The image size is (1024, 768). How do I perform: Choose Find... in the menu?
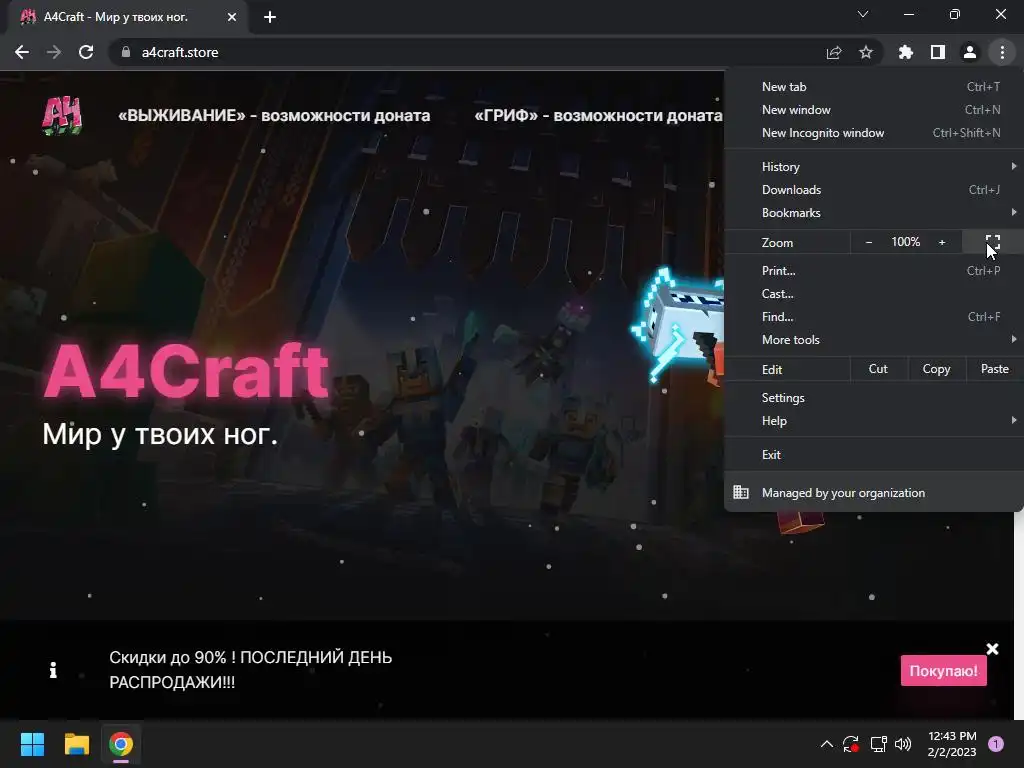[x=874, y=317]
